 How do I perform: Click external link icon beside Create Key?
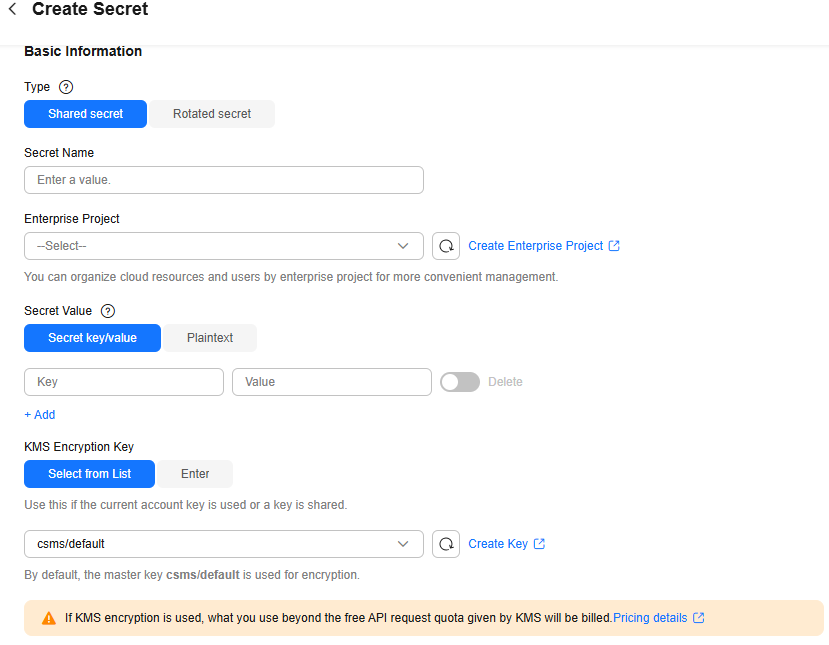(539, 544)
